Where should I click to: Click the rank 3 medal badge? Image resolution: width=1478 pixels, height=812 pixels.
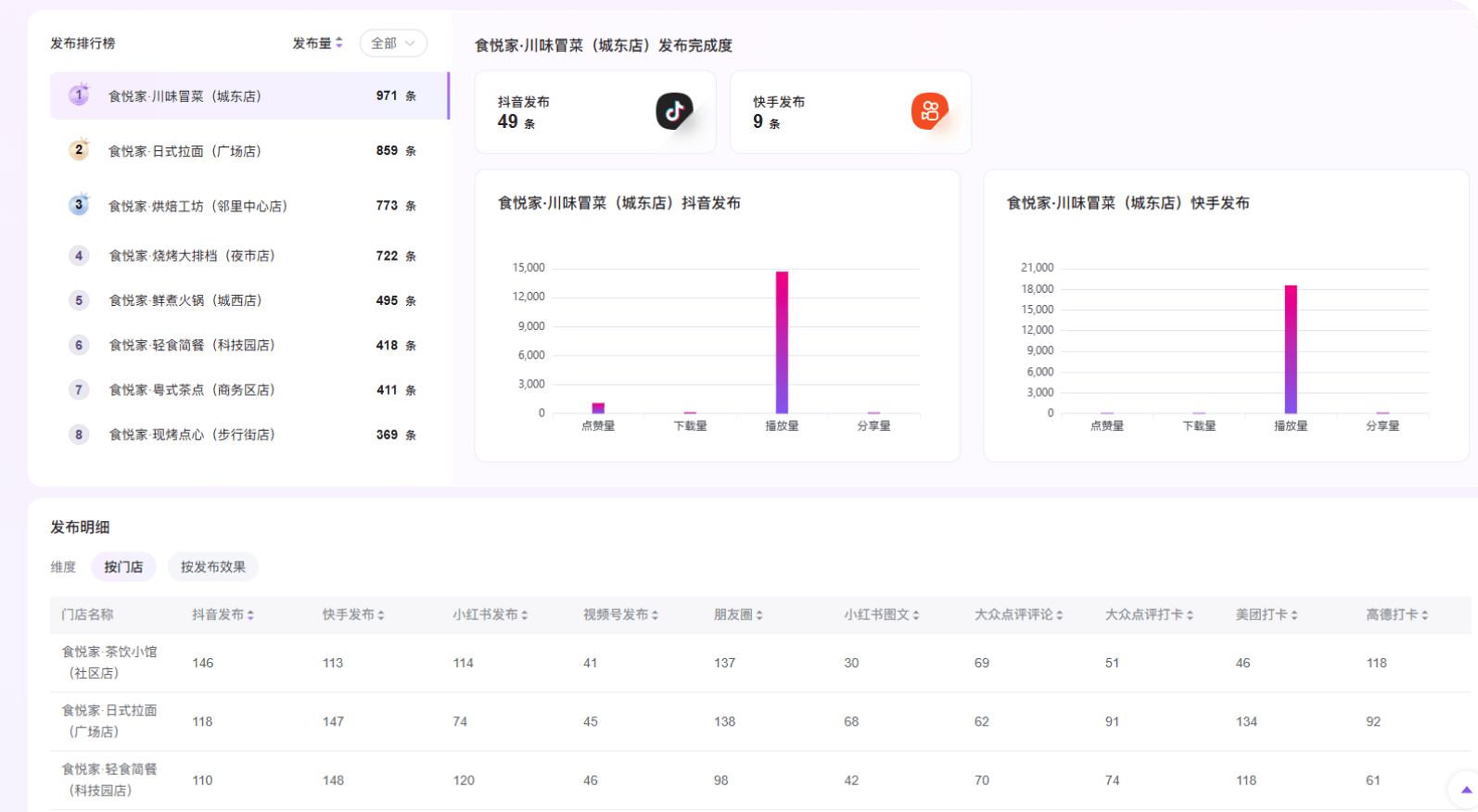[x=79, y=205]
